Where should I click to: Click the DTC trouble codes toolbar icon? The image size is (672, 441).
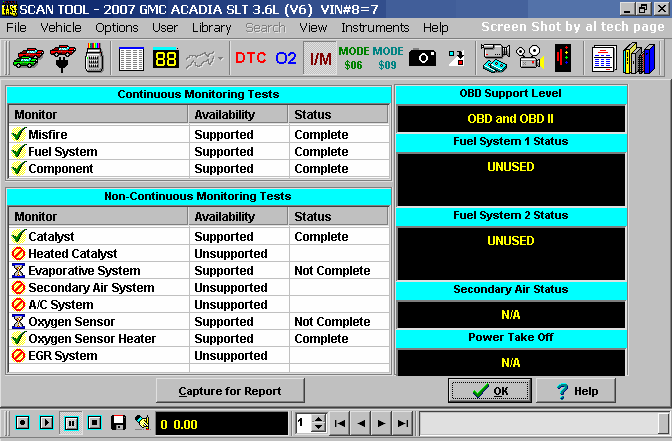click(x=250, y=58)
